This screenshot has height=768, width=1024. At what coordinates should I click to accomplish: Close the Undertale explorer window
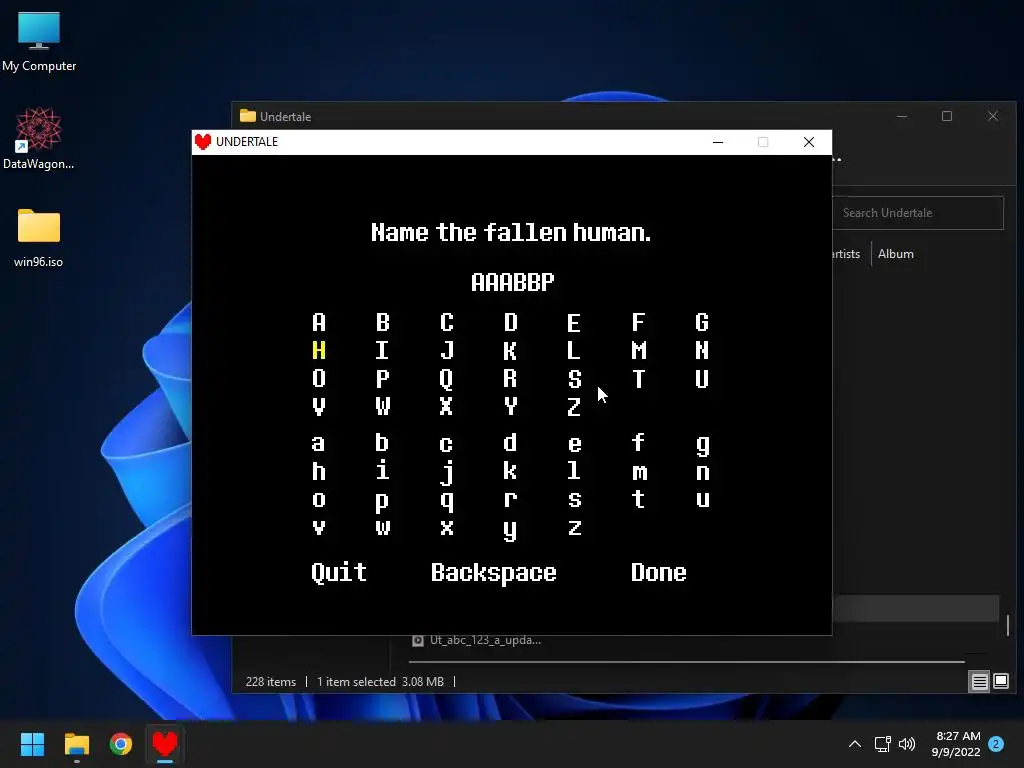993,116
